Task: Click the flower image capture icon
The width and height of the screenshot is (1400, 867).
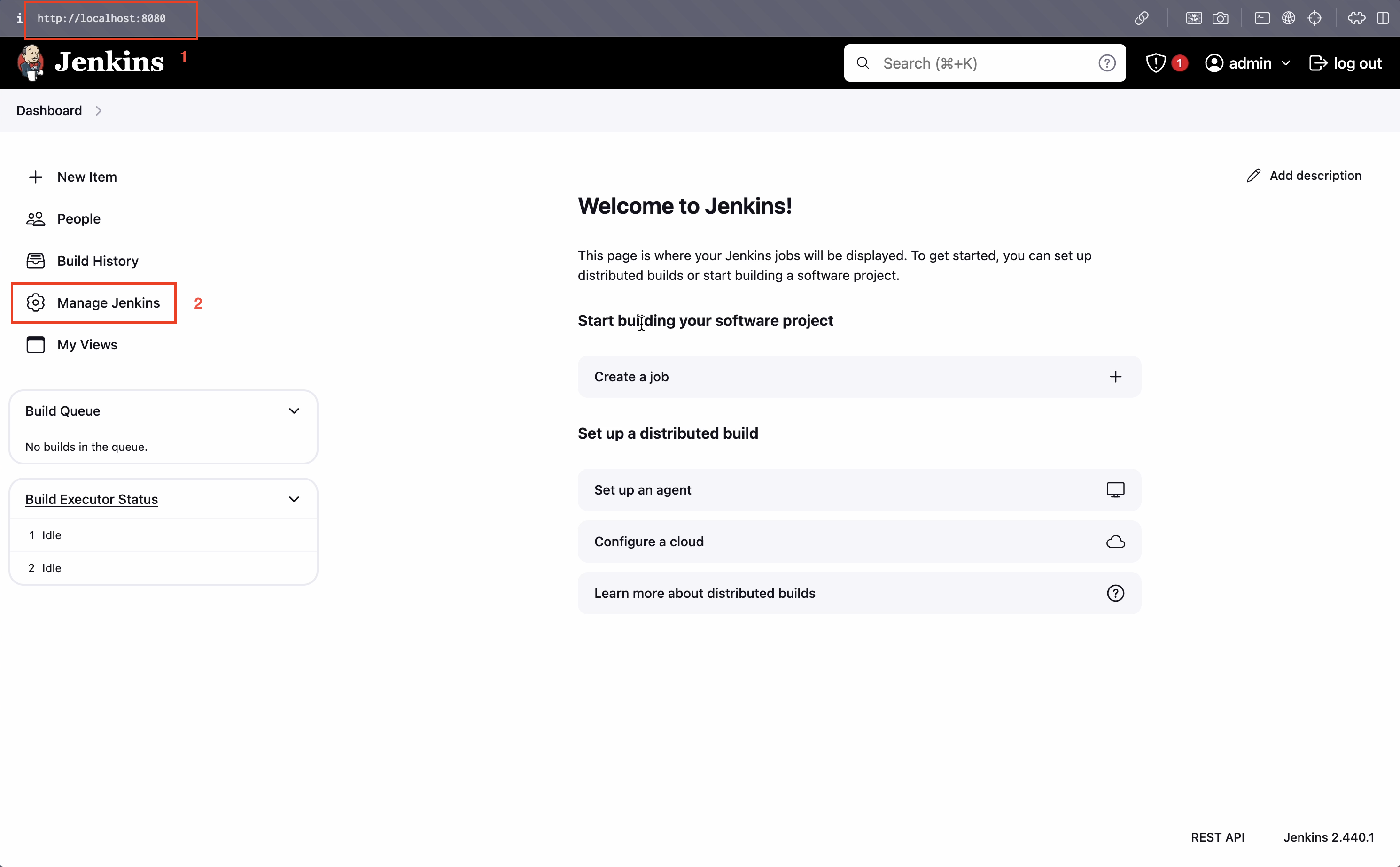Action: click(1194, 18)
